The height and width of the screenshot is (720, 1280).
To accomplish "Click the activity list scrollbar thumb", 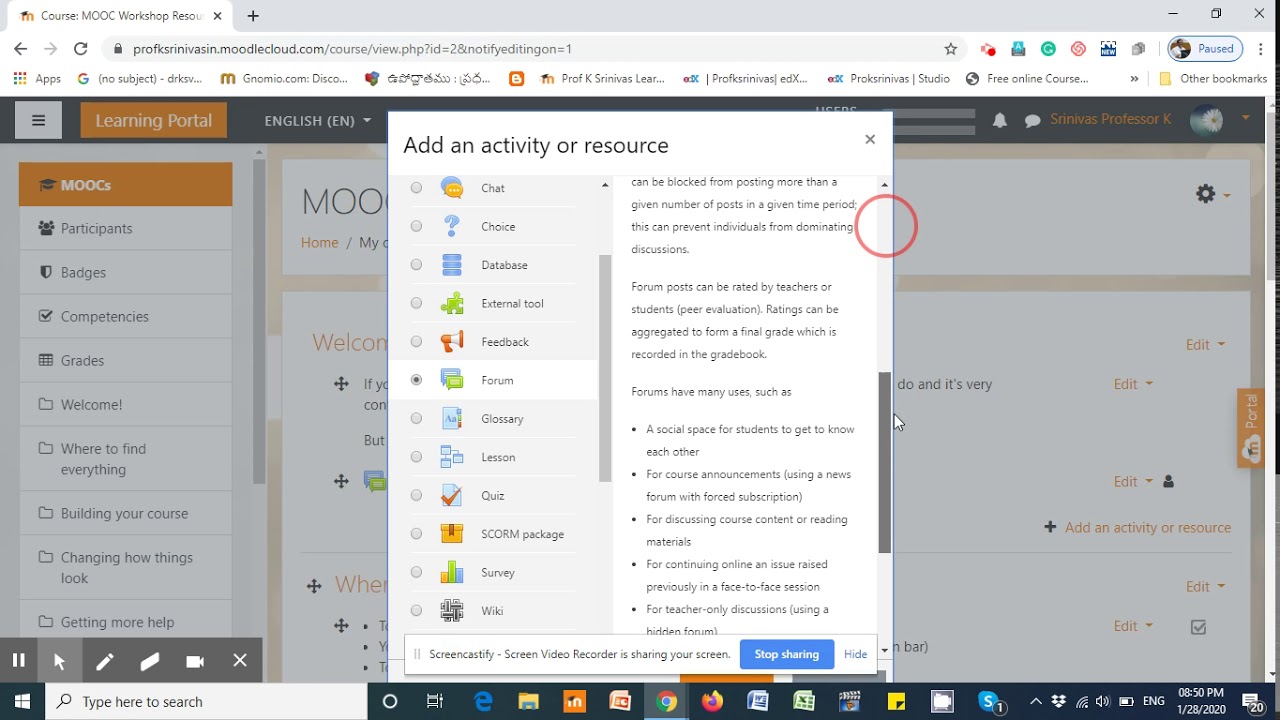I will tap(604, 368).
